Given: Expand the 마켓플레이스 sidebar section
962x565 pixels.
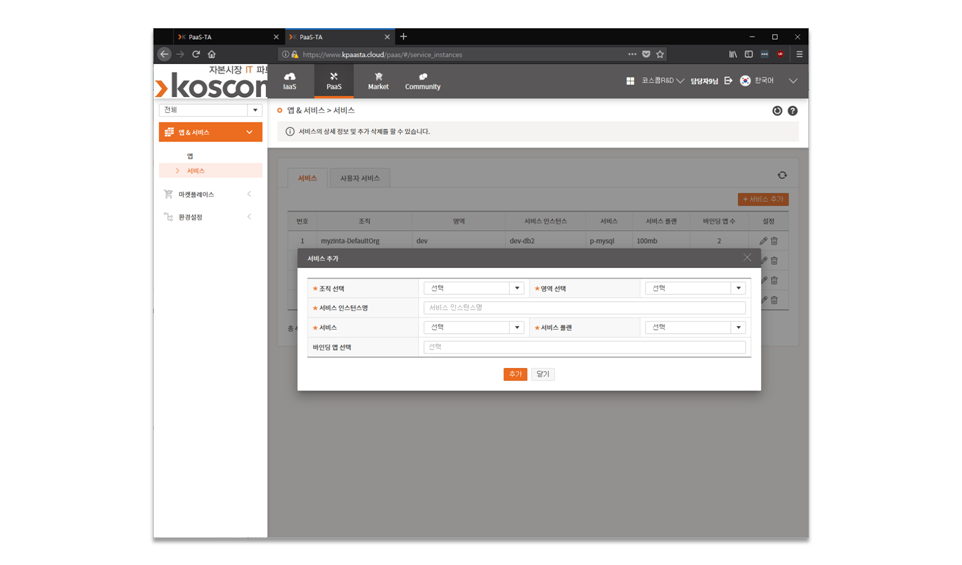Looking at the screenshot, I should click(x=249, y=194).
